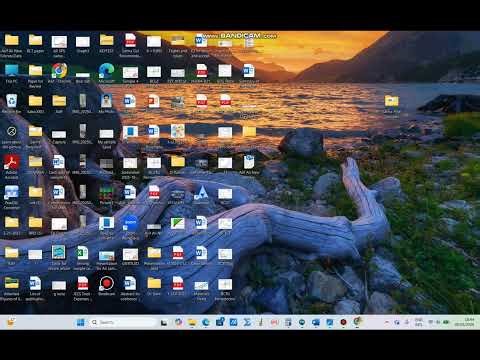Open Copilot from the taskbar
The height and width of the screenshot is (360, 480).
[179, 322]
